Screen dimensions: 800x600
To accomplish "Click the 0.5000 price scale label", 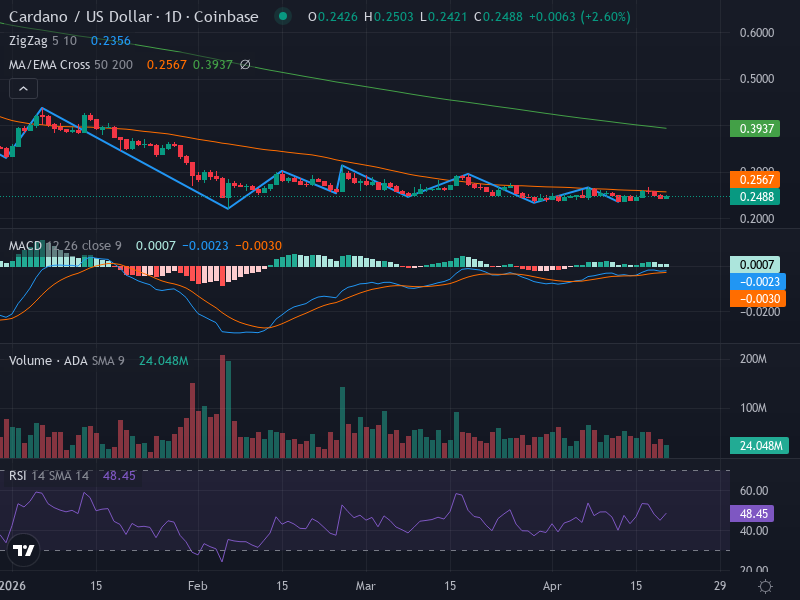I will tap(757, 79).
